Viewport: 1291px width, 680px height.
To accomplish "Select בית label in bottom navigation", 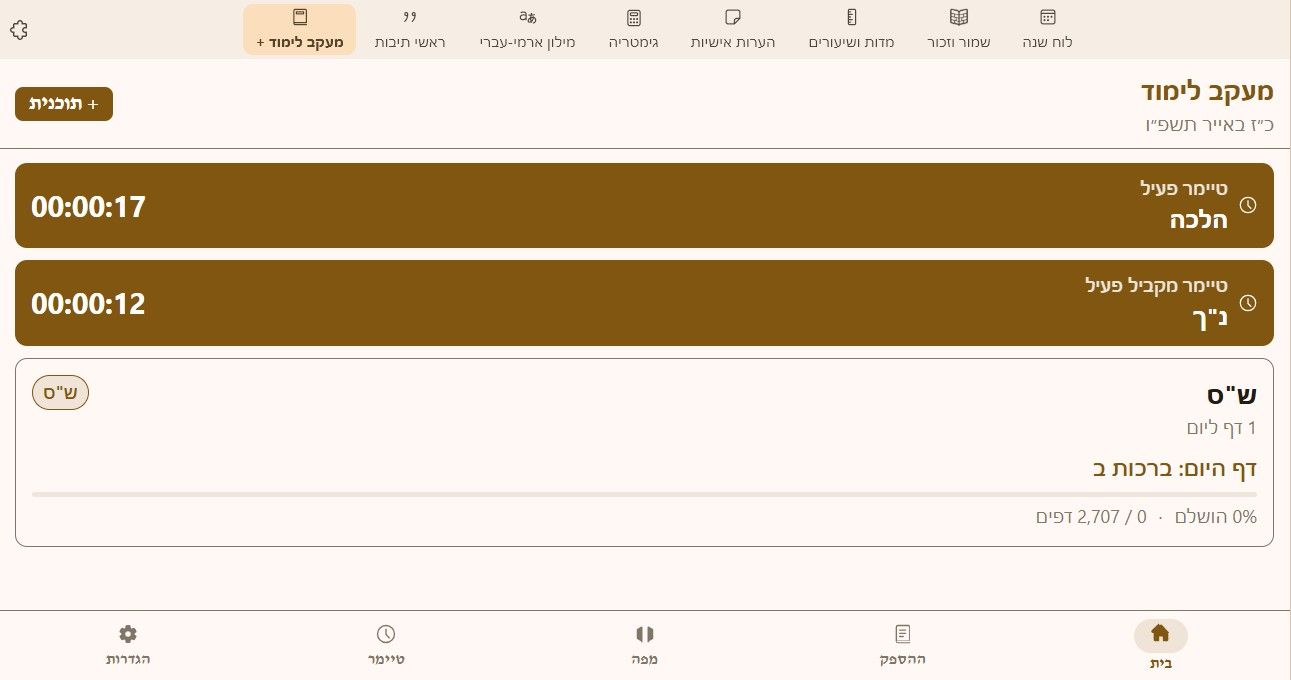I will pyautogui.click(x=1161, y=662).
